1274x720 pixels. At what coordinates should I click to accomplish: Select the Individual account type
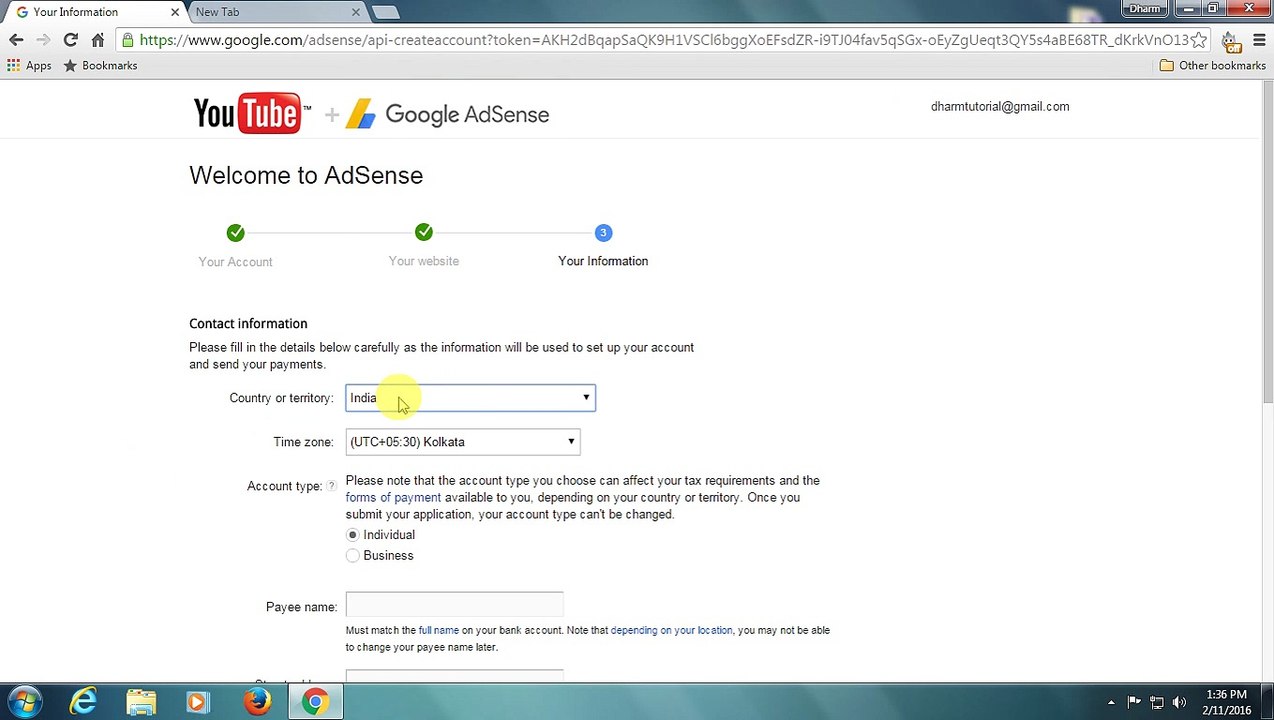[352, 535]
